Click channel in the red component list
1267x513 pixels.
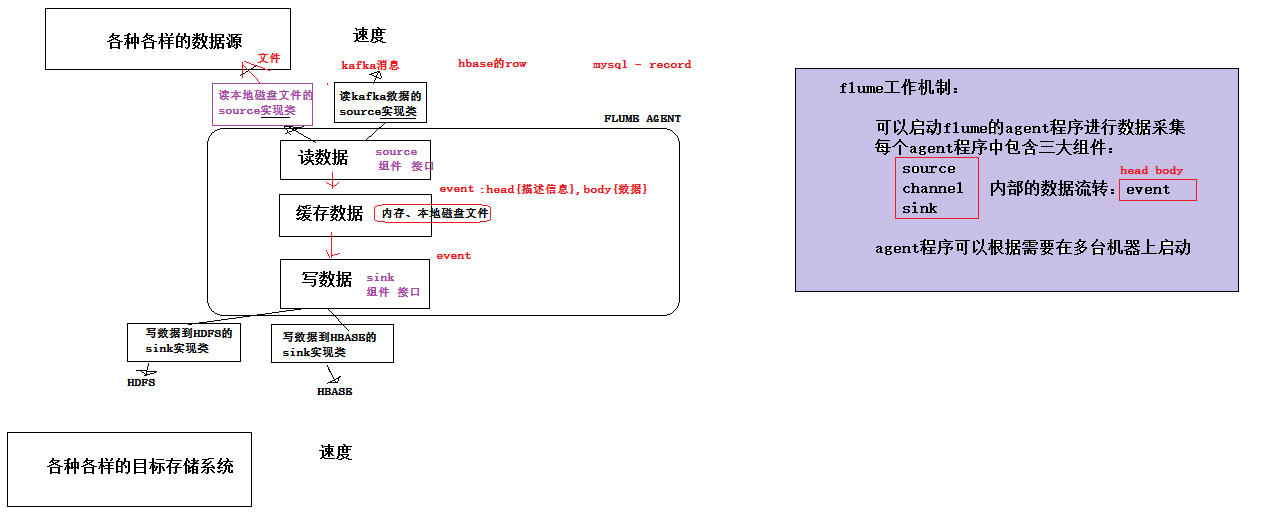click(x=932, y=188)
